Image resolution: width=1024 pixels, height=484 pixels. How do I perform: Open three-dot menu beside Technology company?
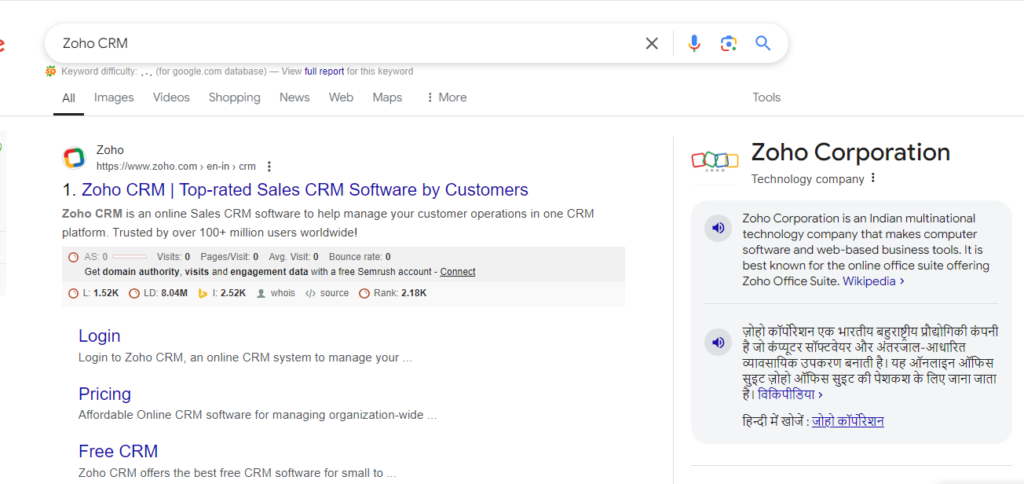[x=872, y=178]
